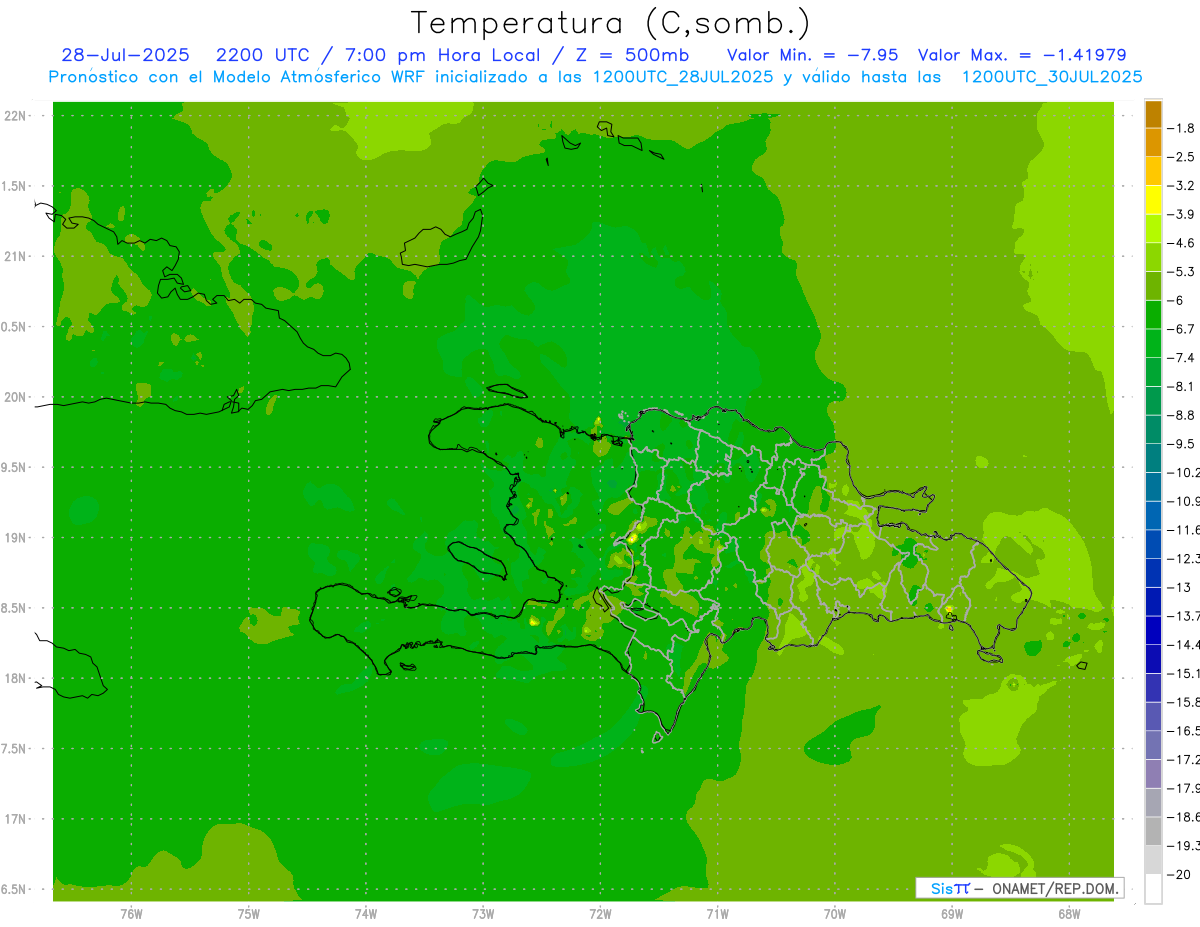Click the "17N" latitude label
This screenshot has height=927, width=1200.
16,819
